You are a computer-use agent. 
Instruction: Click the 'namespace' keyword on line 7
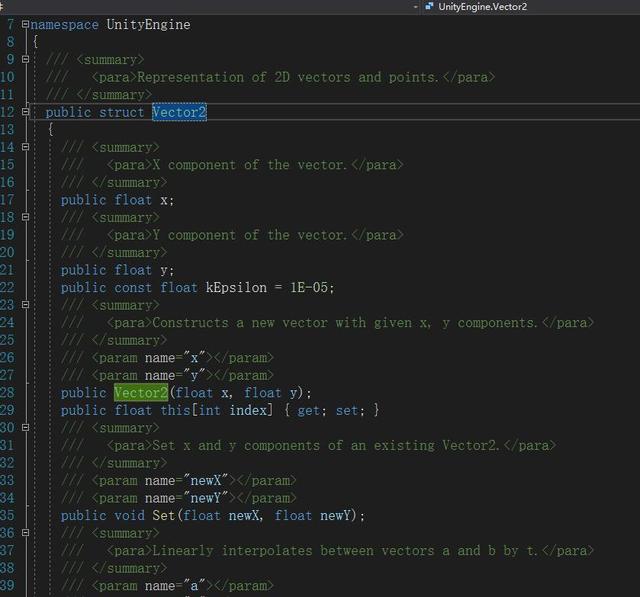click(x=64, y=24)
